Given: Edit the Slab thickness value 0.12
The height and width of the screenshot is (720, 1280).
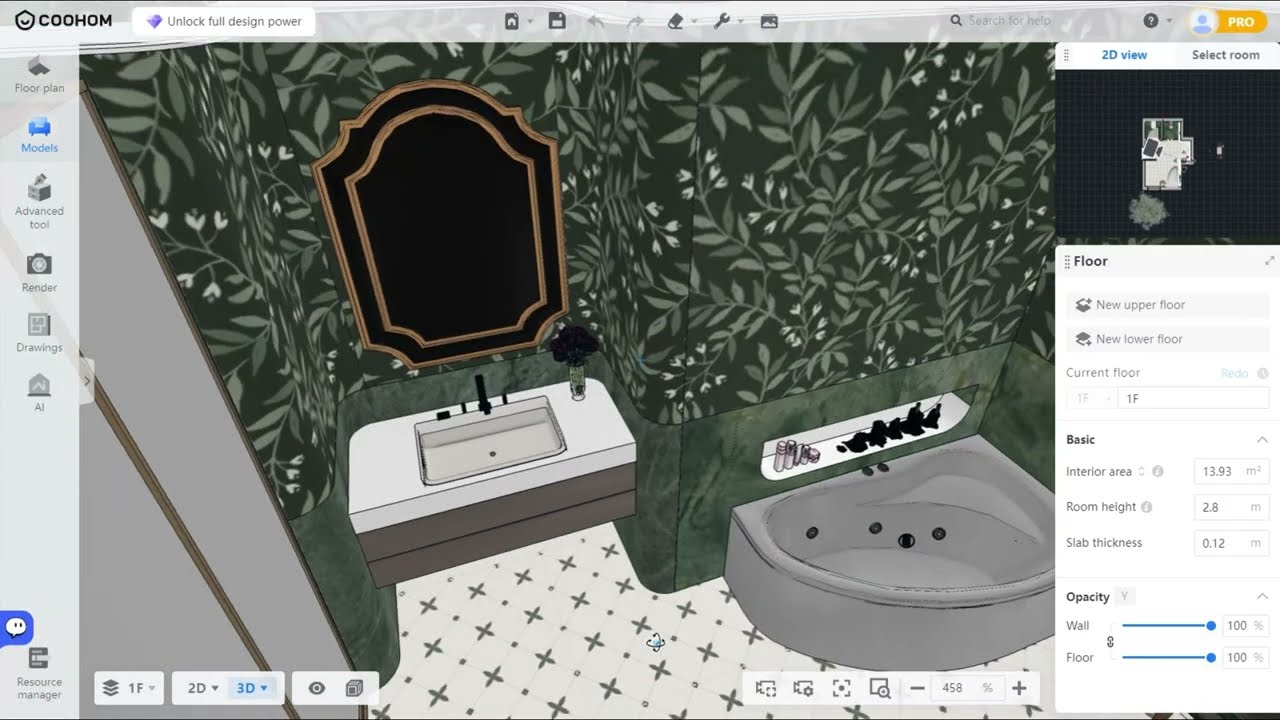Looking at the screenshot, I should click(x=1231, y=543).
